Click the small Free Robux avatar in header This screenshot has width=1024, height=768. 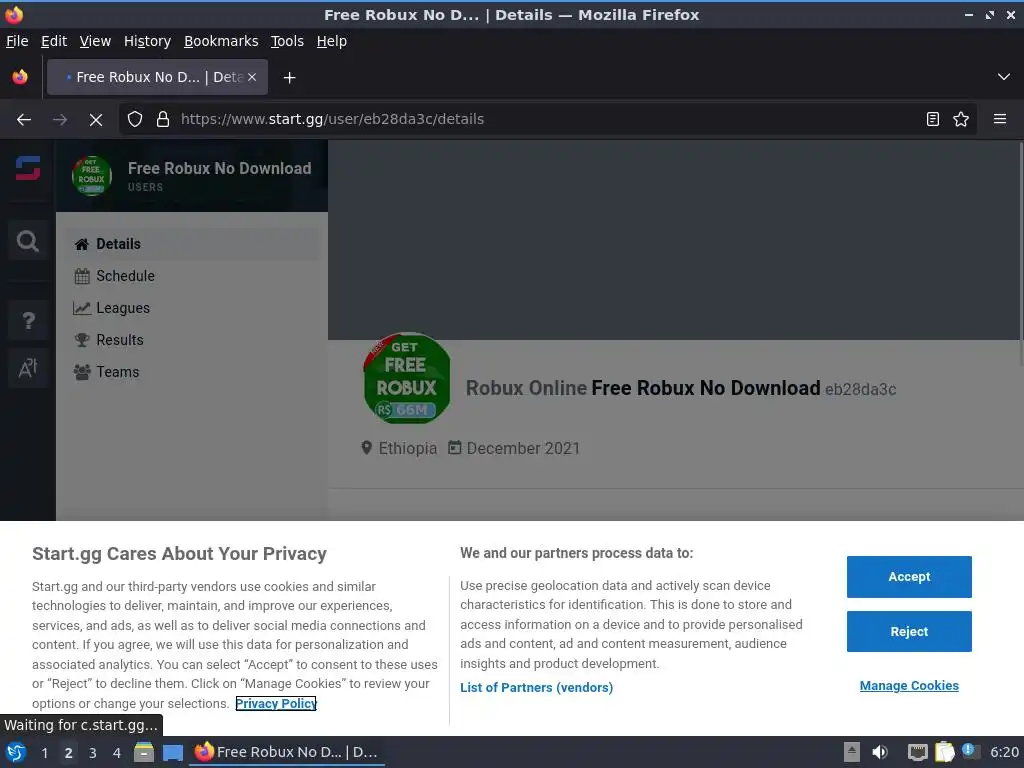pos(91,176)
